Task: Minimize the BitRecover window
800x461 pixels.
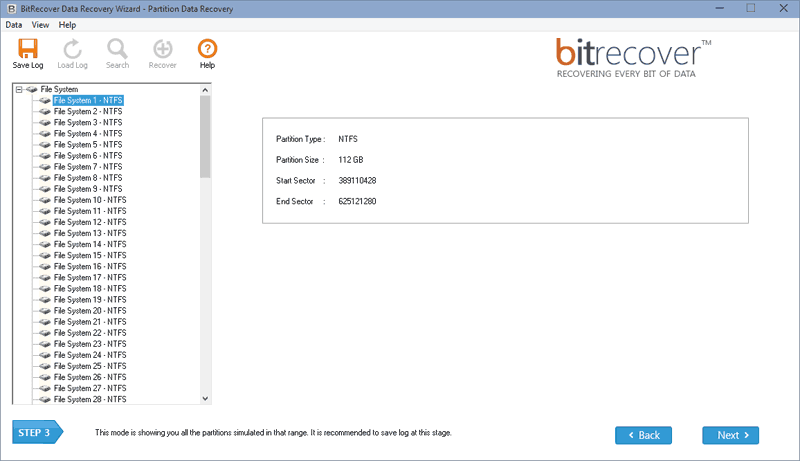Action: (720, 9)
